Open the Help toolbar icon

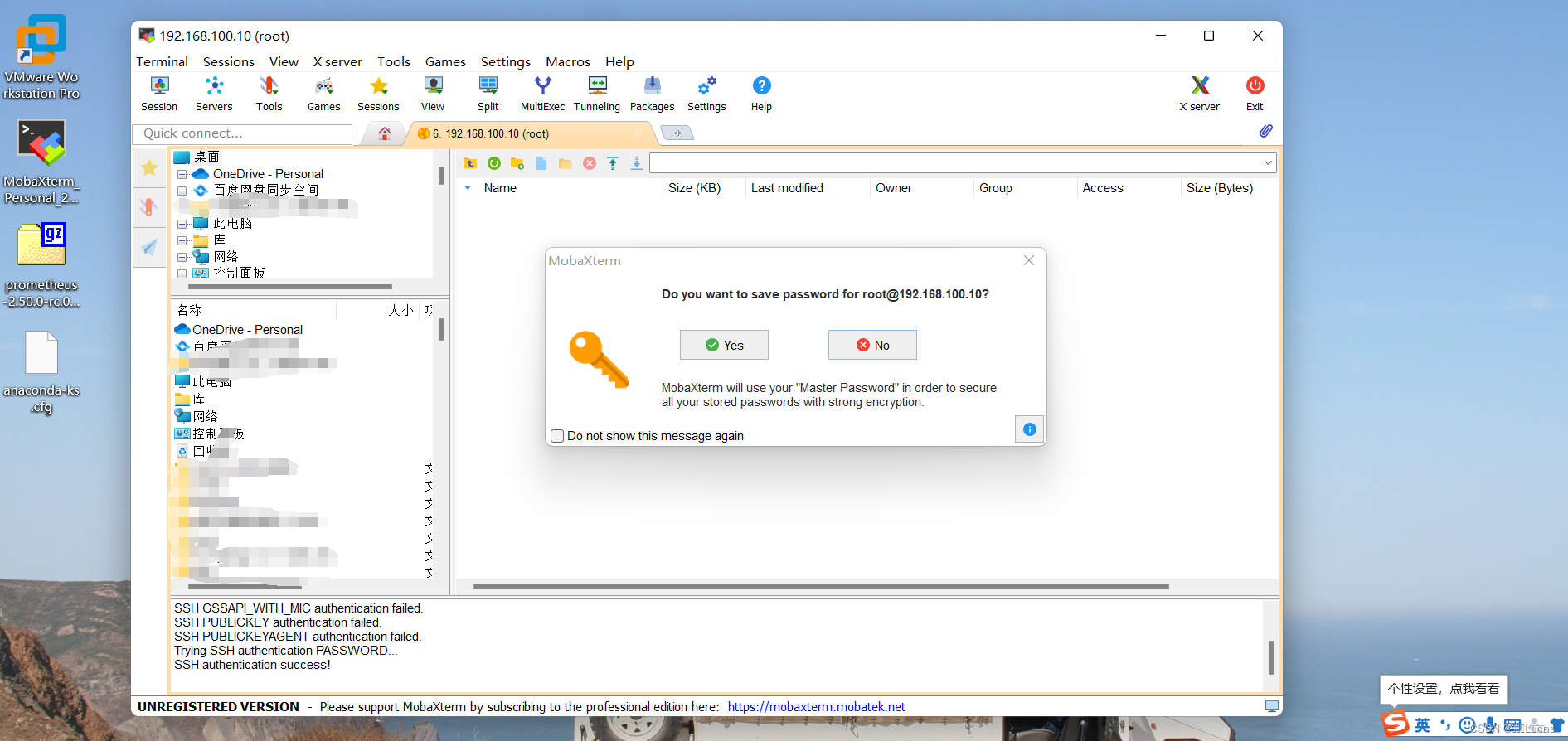(x=761, y=94)
